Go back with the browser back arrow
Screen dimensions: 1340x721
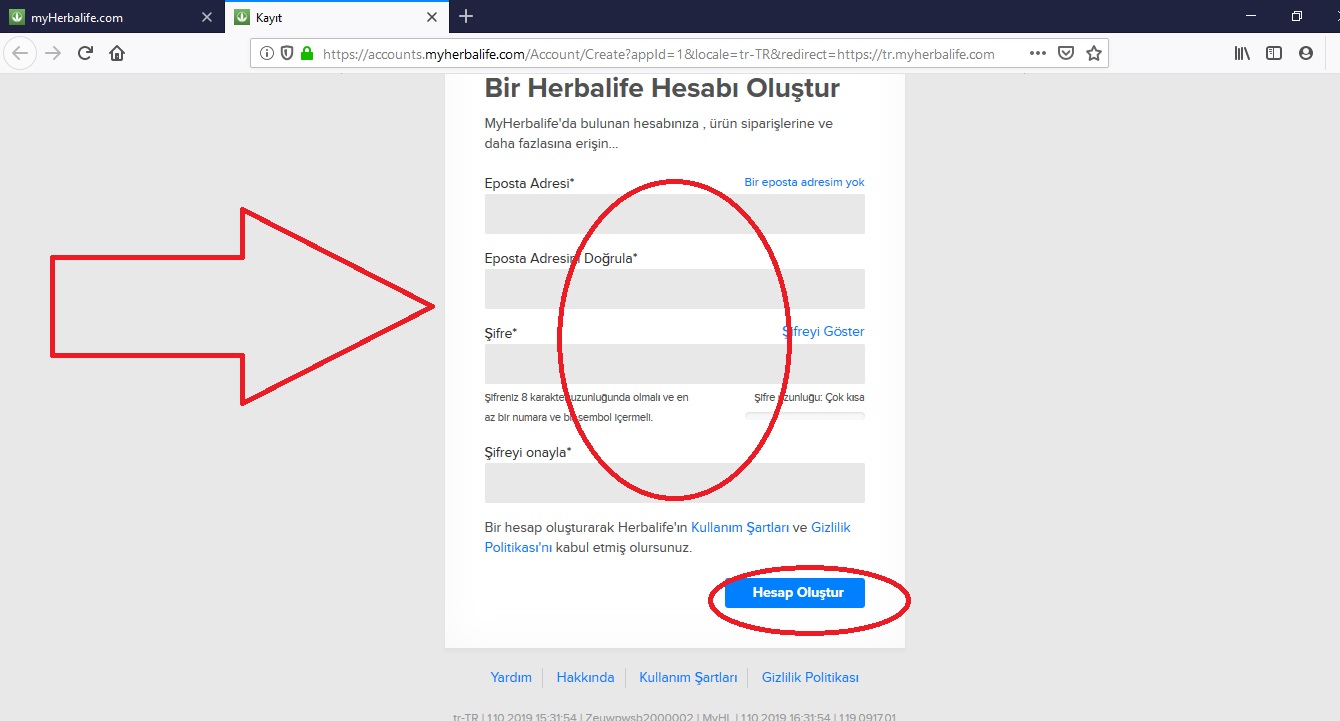[20, 53]
